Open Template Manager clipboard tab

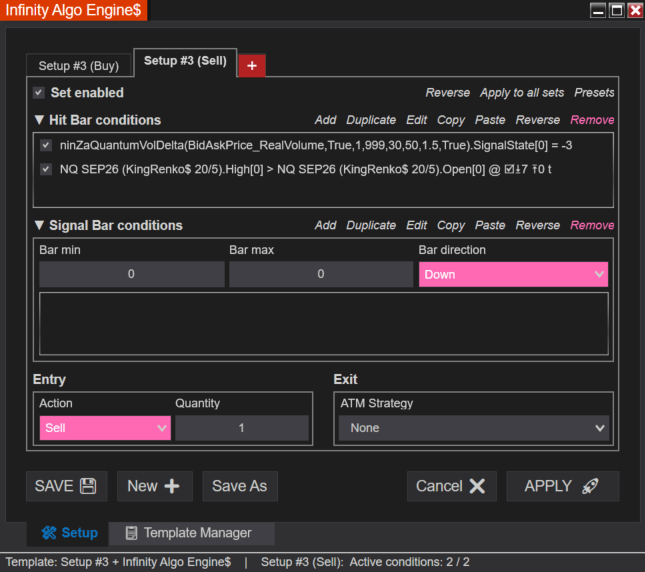coord(188,533)
